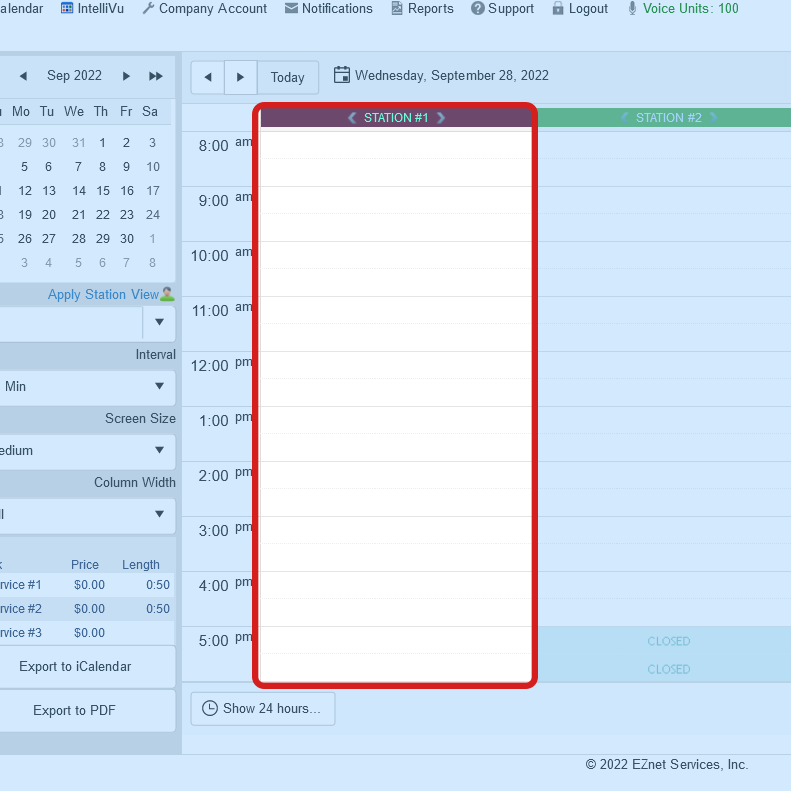Go to previous month in mini calendar
The height and width of the screenshot is (791, 791).
tap(23, 76)
